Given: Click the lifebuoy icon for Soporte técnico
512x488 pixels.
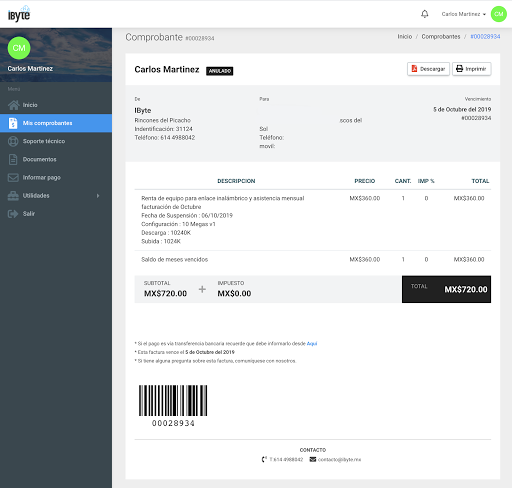Looking at the screenshot, I should (13, 141).
